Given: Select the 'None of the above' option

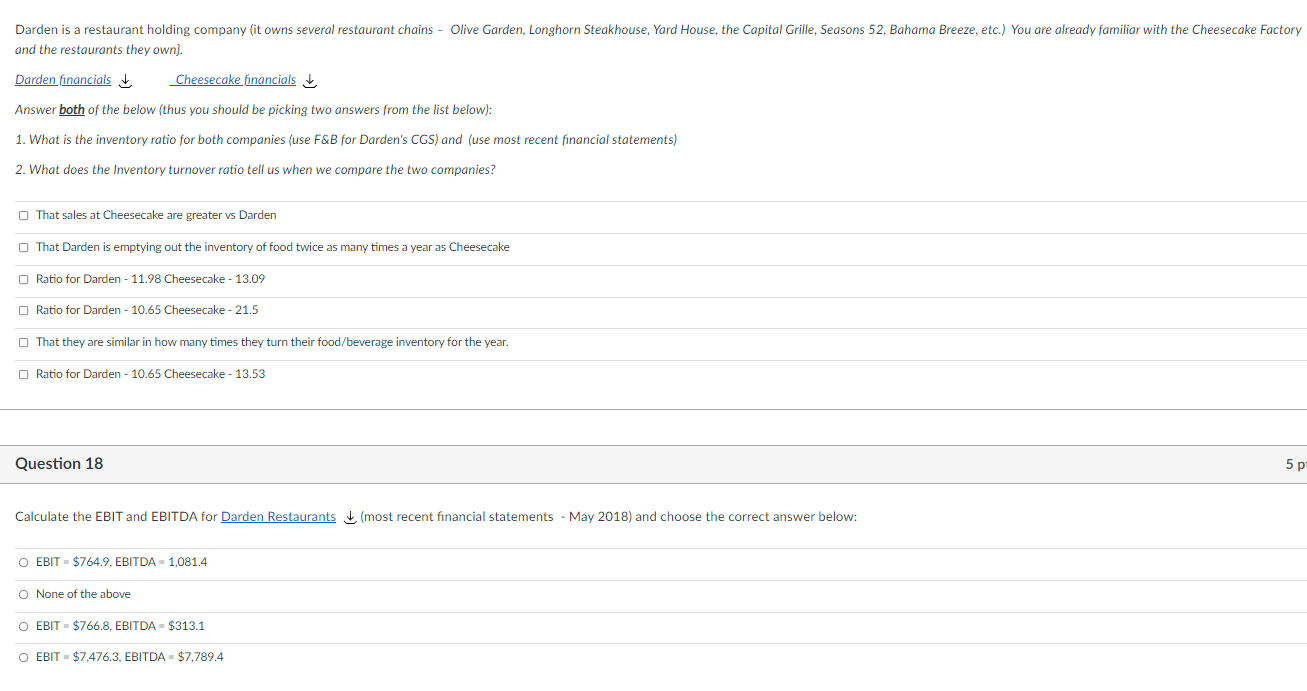Looking at the screenshot, I should point(22,594).
